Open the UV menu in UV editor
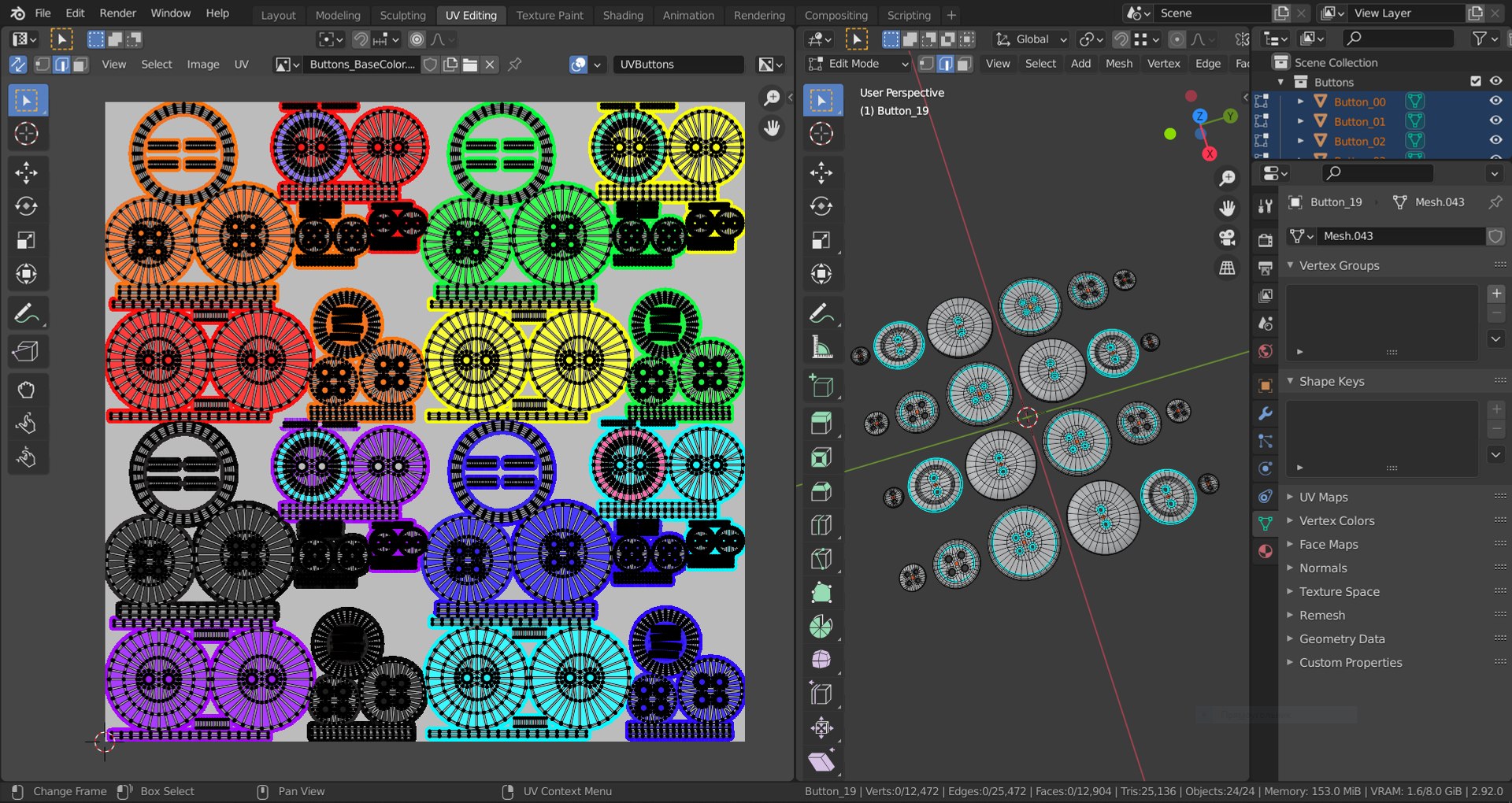 point(242,65)
